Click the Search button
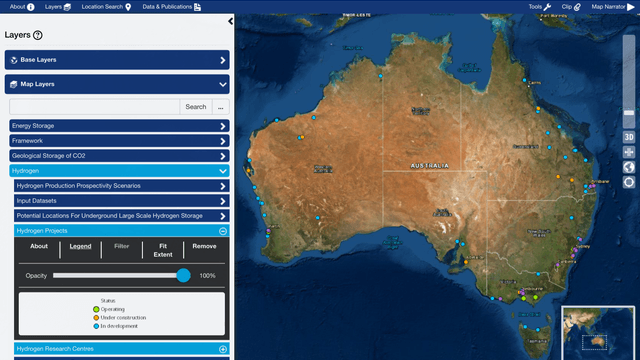The width and height of the screenshot is (640, 360). pos(196,107)
